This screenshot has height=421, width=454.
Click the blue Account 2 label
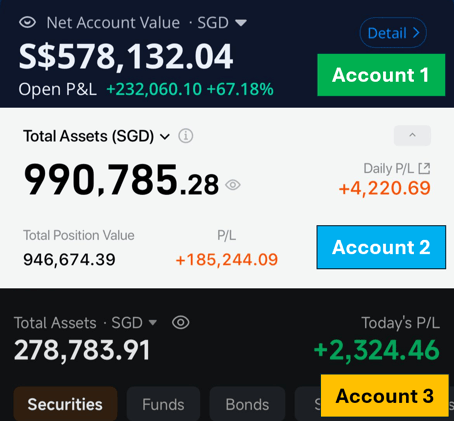(x=381, y=247)
